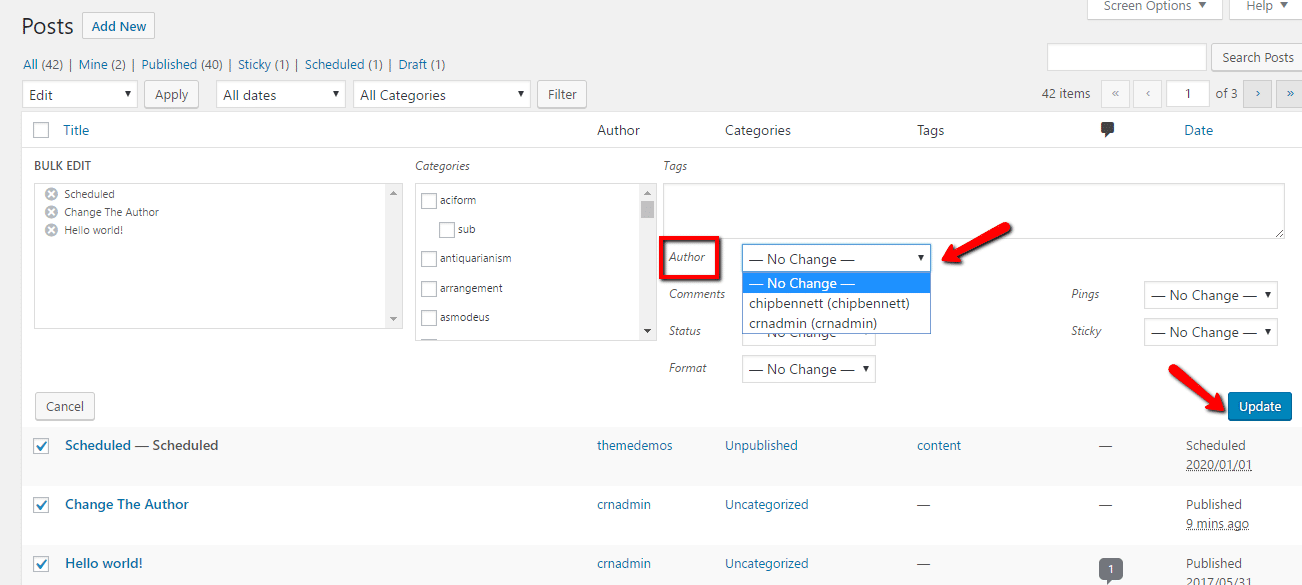Screen dimensions: 1302x585
Task: Click the comments bubble column header icon
Action: [1107, 130]
